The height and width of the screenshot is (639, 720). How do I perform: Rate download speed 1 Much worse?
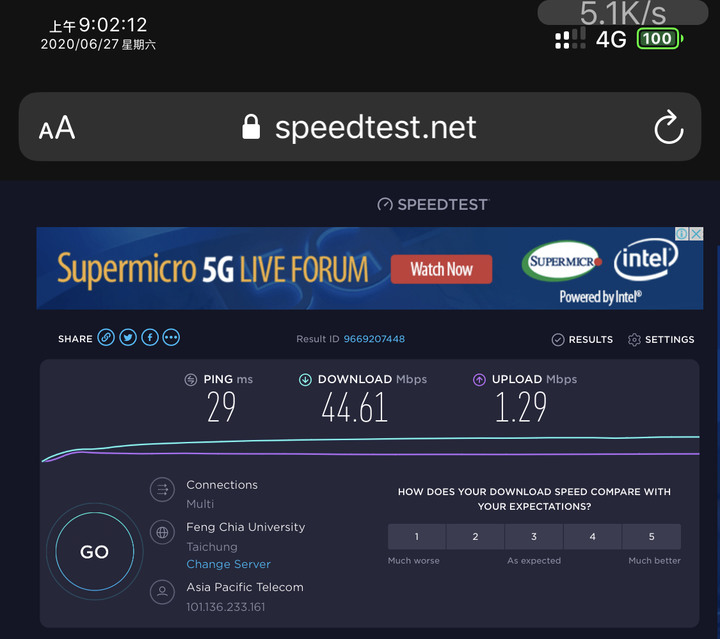pos(416,537)
